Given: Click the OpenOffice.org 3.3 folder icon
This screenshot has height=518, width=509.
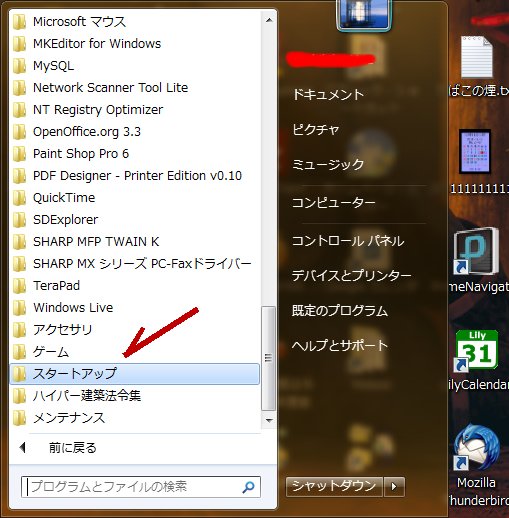Looking at the screenshot, I should [x=19, y=132].
